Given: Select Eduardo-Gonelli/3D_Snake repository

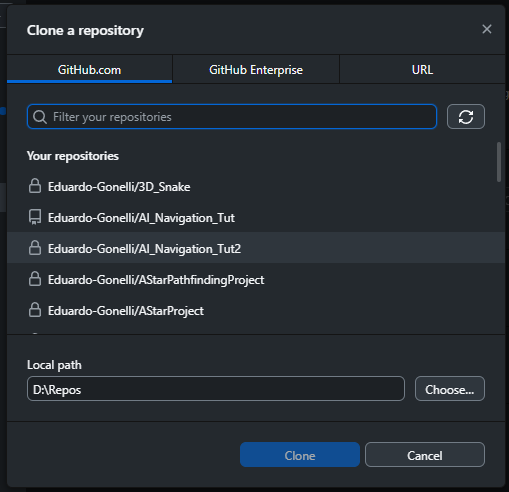Looking at the screenshot, I should (256, 186).
